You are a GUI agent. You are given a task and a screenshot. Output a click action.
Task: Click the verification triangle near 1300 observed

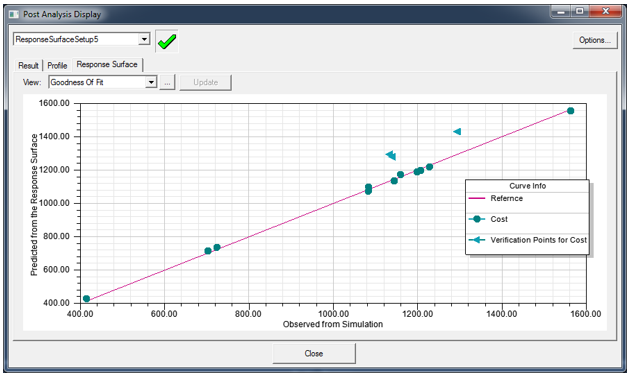[x=457, y=131]
